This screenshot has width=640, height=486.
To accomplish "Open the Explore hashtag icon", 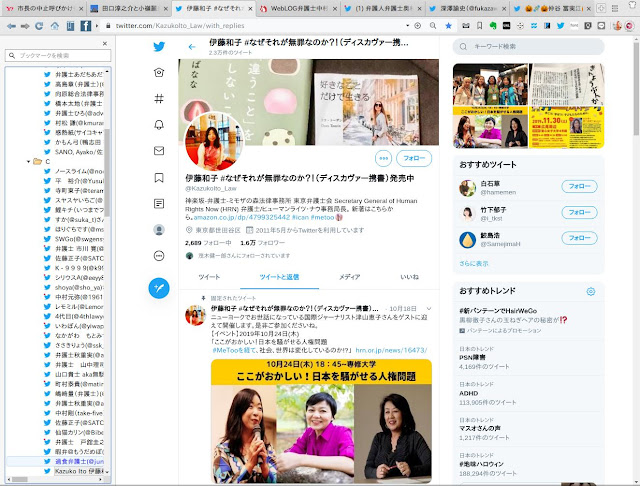I will coord(159,98).
